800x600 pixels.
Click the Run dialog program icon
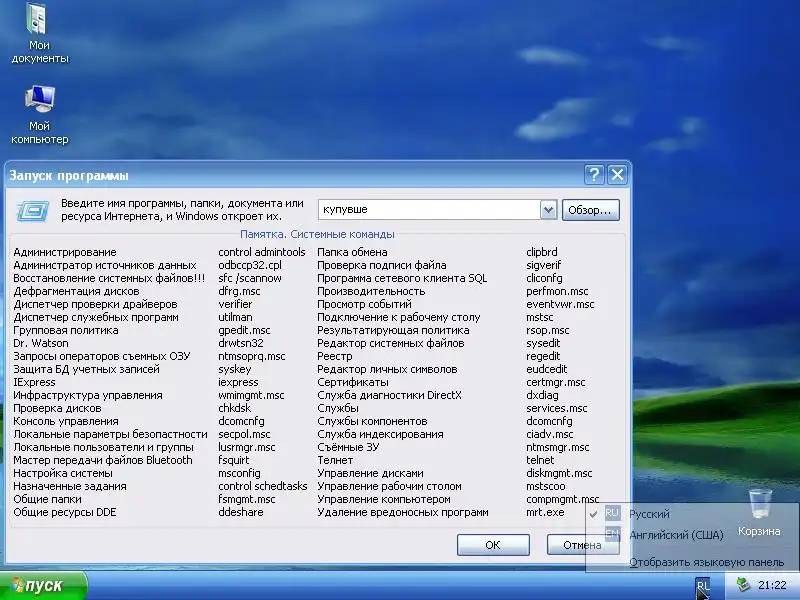33,211
